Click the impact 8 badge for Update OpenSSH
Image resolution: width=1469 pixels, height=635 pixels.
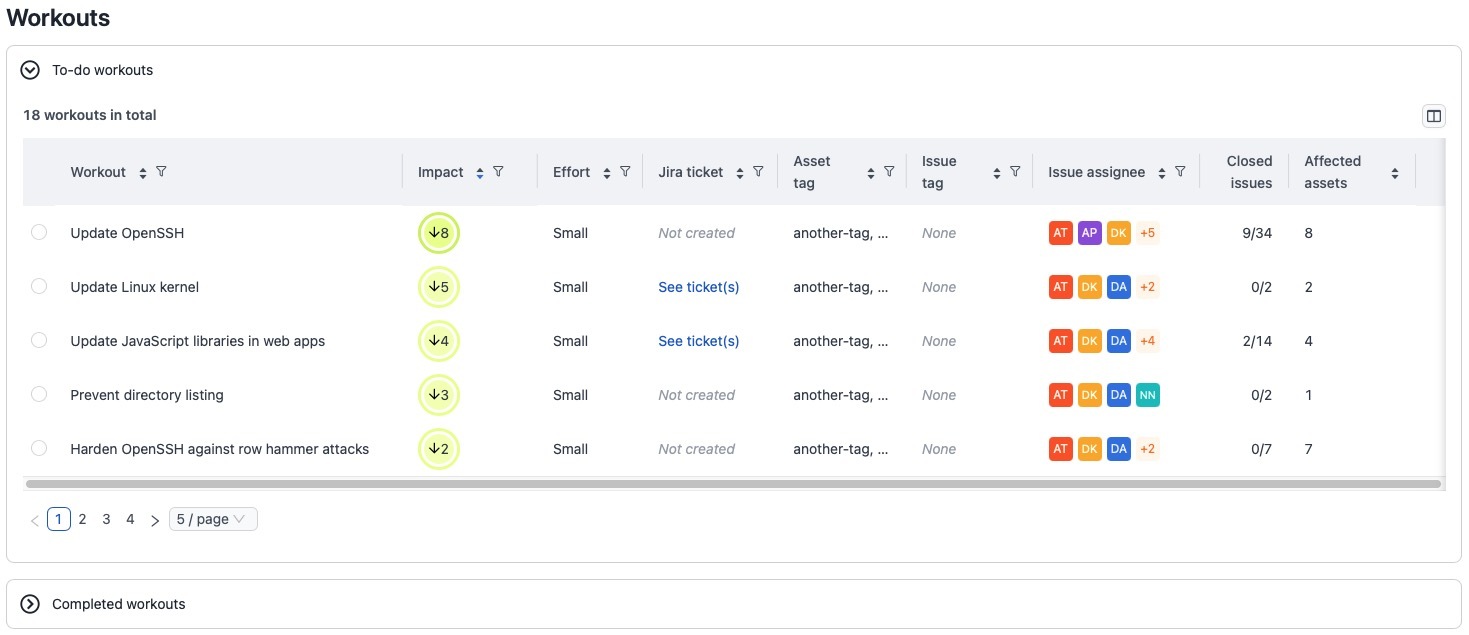[439, 233]
